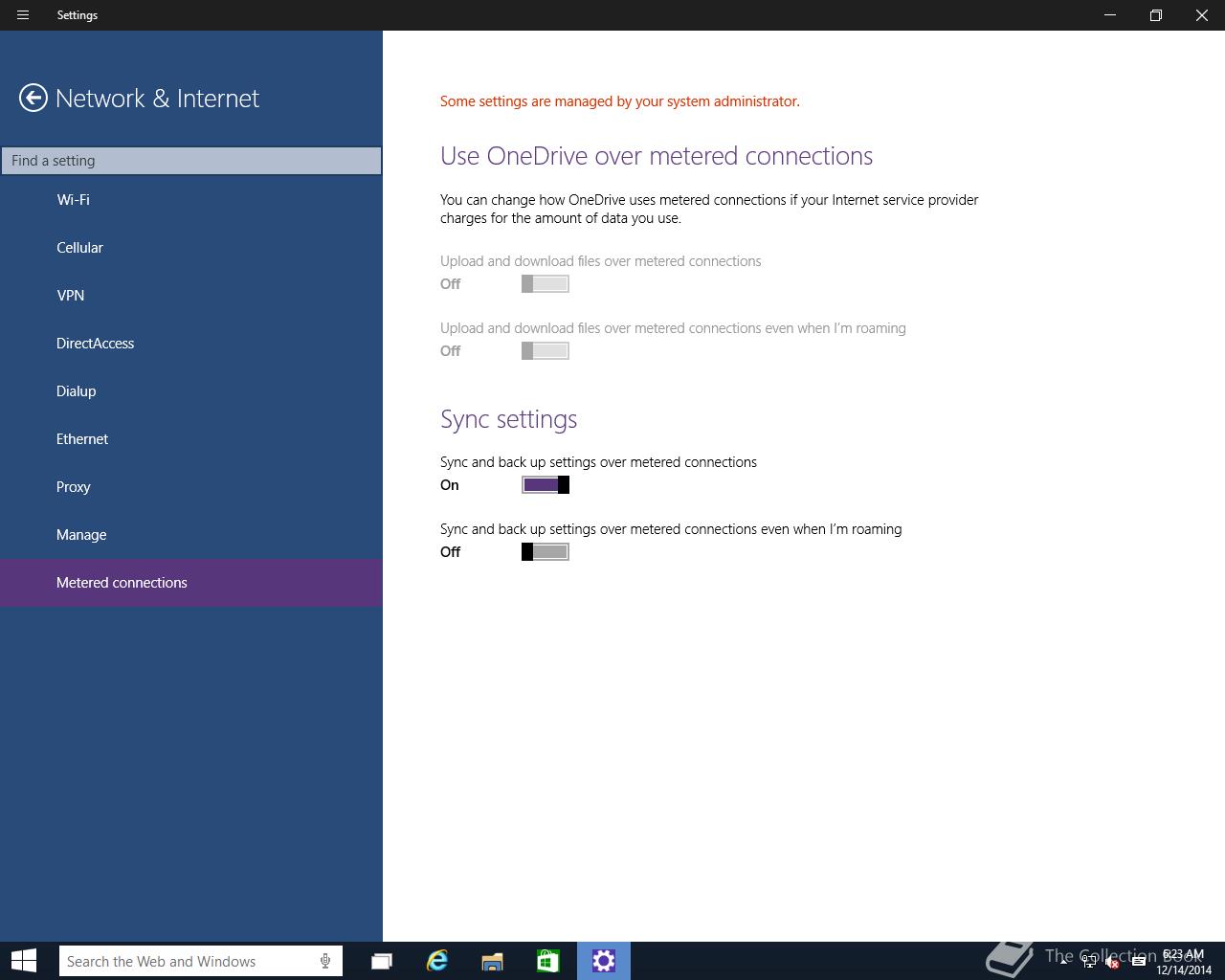Image resolution: width=1225 pixels, height=980 pixels.
Task: Click the Use OneDrive over metered connections heading
Action: [657, 156]
